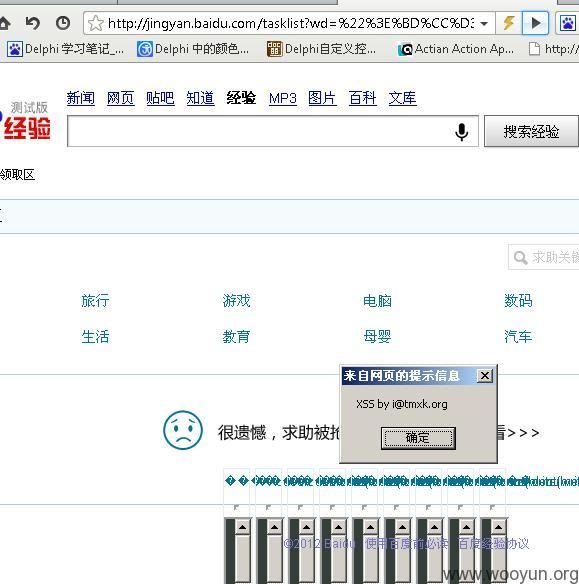Click the play/go arrow button beside address bar
The height and width of the screenshot is (584, 579).
pyautogui.click(x=535, y=23)
